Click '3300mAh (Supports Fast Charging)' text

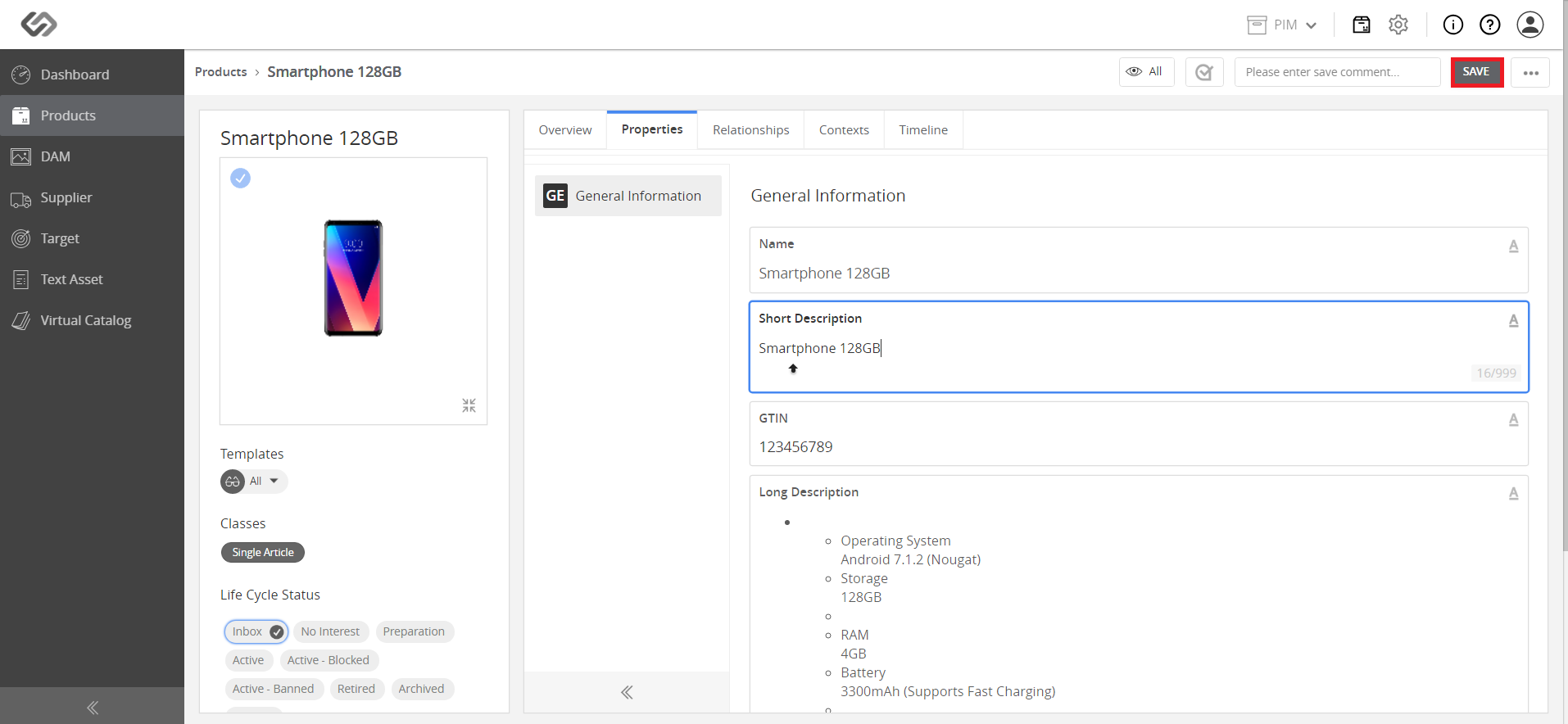click(x=948, y=691)
